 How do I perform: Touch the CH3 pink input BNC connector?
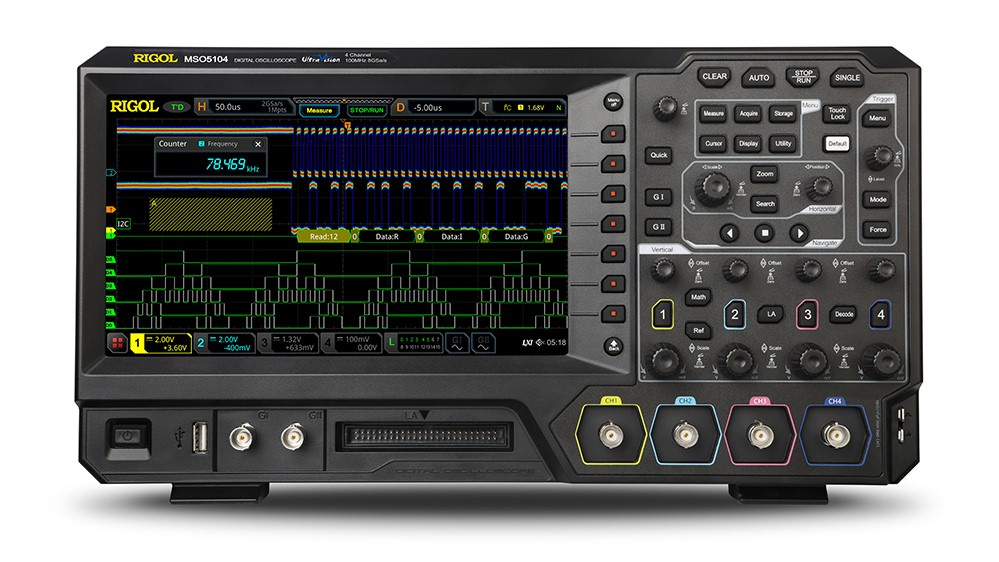click(760, 435)
